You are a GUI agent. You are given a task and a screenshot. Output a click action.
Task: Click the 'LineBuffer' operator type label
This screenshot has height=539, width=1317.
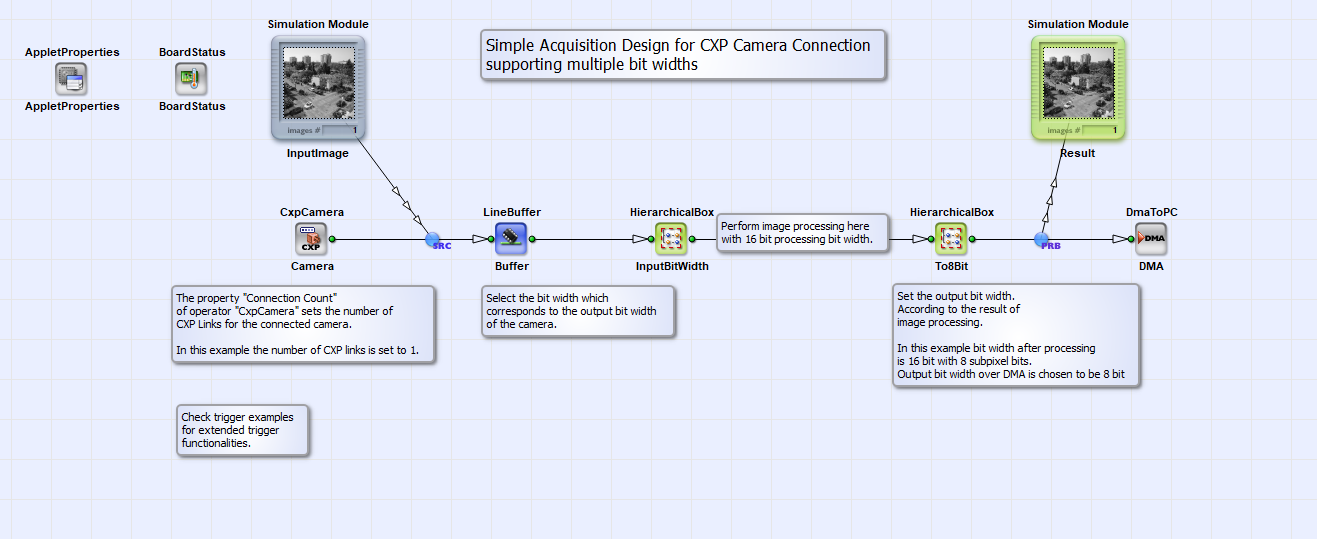[x=511, y=212]
